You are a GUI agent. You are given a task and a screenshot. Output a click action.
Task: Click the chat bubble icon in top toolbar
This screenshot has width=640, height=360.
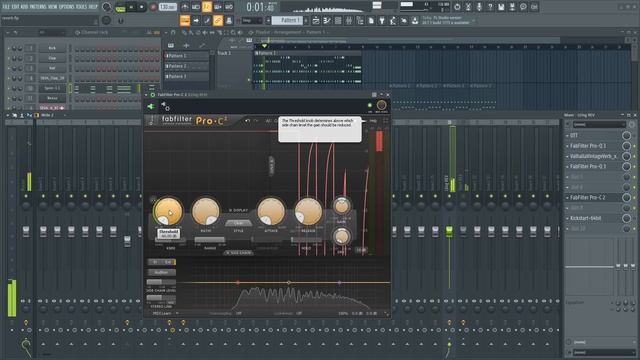(x=523, y=7)
